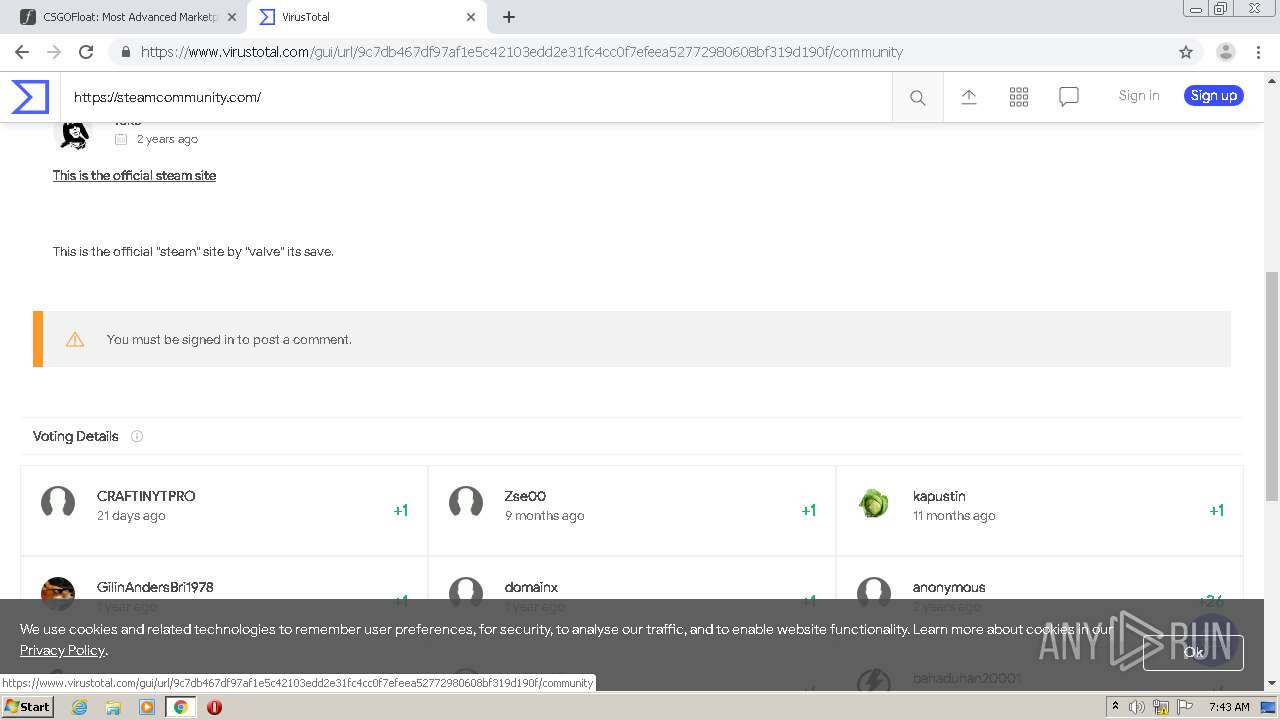Select the VirusTotal tab

[x=365, y=17]
